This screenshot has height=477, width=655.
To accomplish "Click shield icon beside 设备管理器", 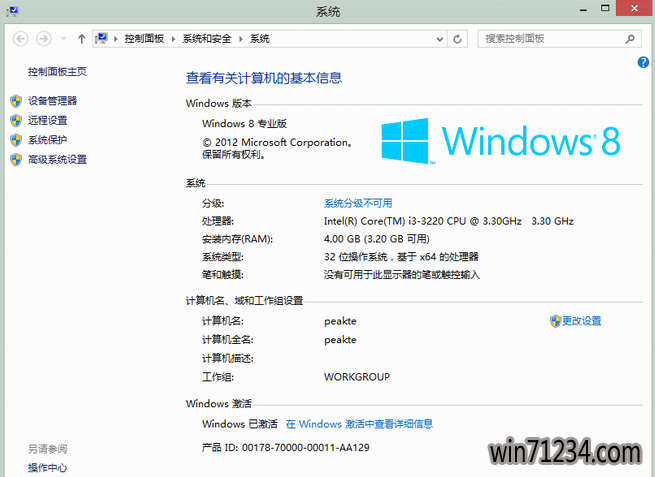I will click(16, 101).
